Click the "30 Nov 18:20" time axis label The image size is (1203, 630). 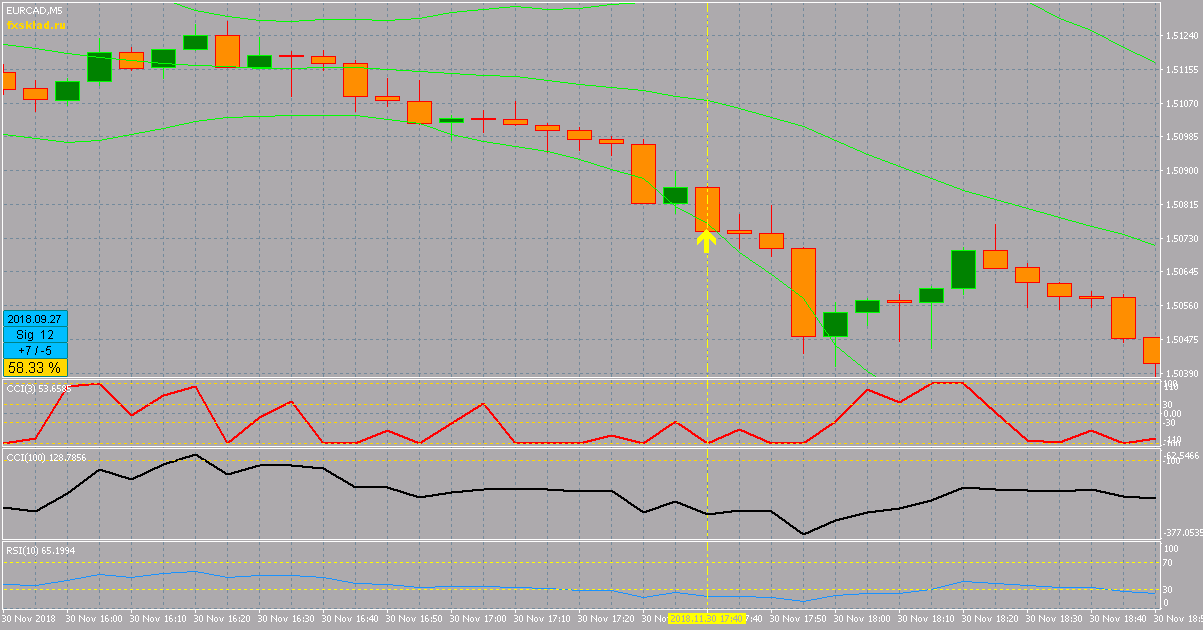tap(990, 620)
